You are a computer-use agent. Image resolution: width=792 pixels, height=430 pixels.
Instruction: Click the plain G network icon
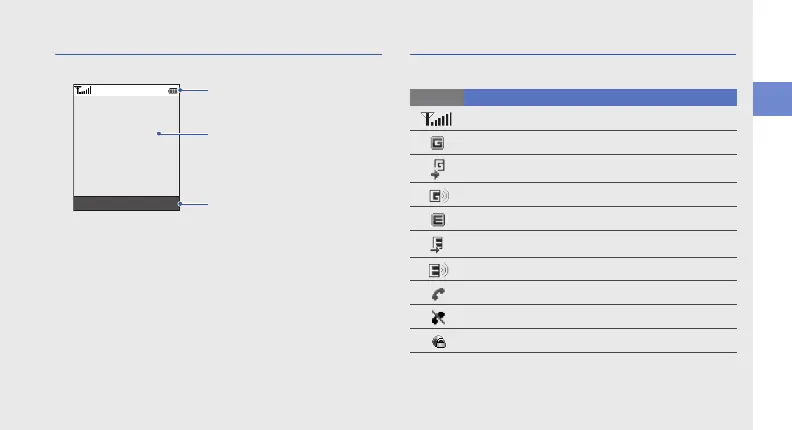[437, 144]
